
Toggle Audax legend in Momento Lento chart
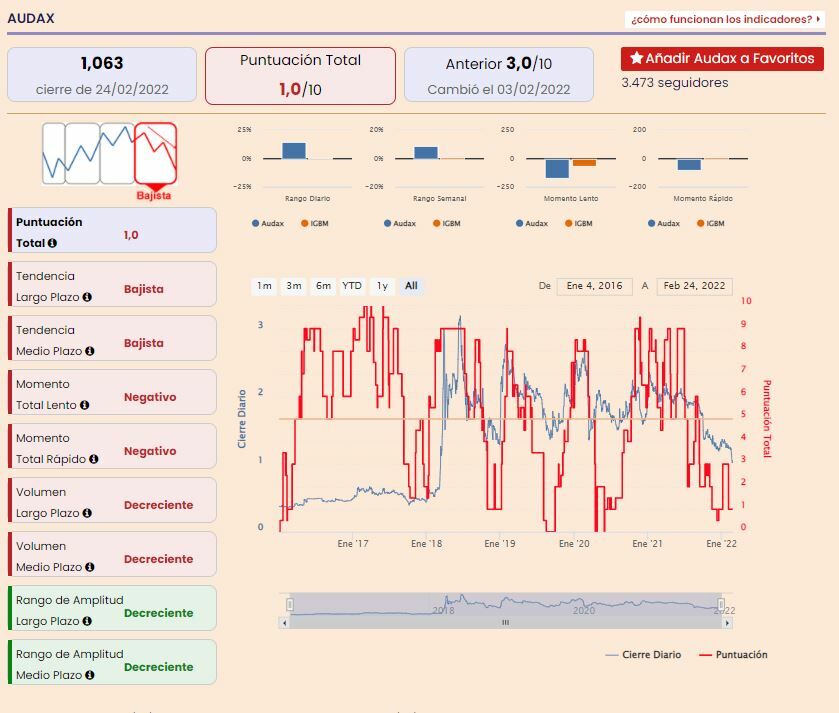coord(532,224)
